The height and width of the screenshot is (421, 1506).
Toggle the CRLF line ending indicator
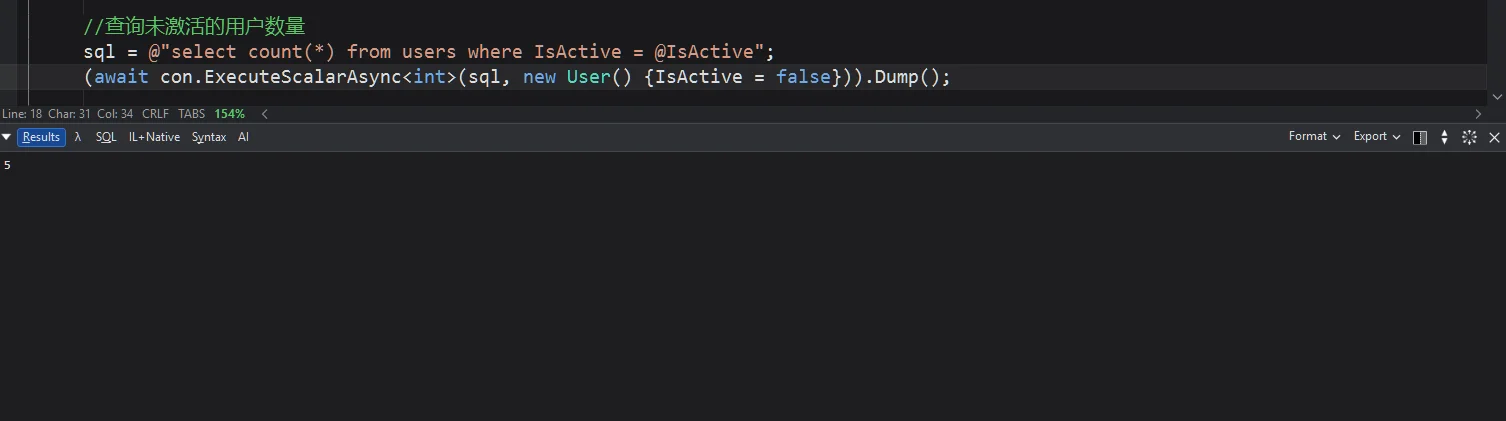[x=156, y=114]
